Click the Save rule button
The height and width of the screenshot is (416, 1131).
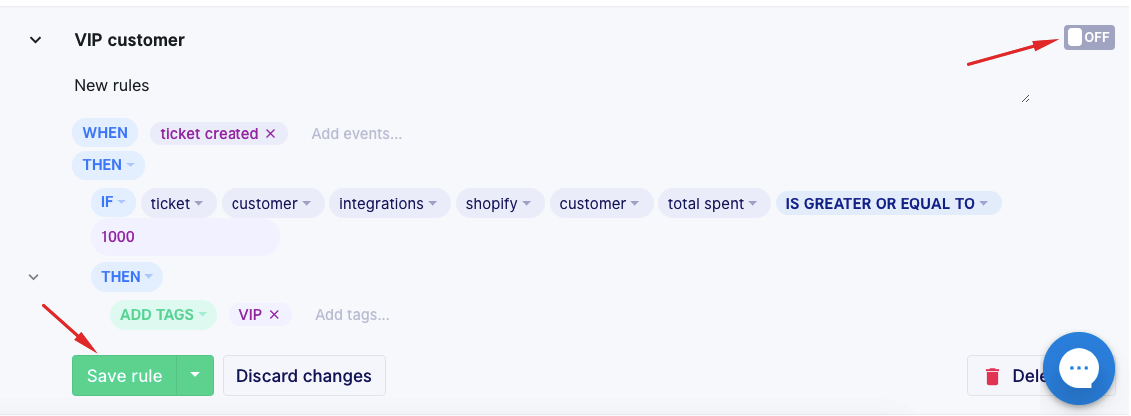(124, 376)
